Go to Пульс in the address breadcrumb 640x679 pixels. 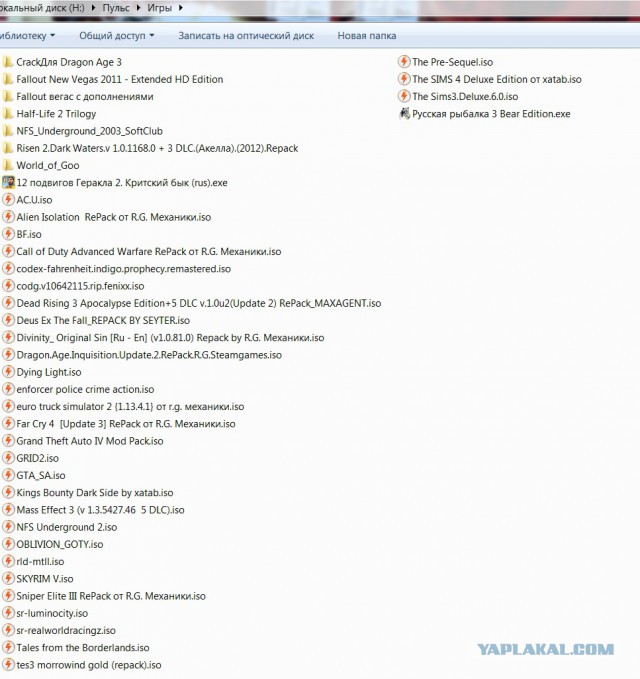click(x=116, y=7)
